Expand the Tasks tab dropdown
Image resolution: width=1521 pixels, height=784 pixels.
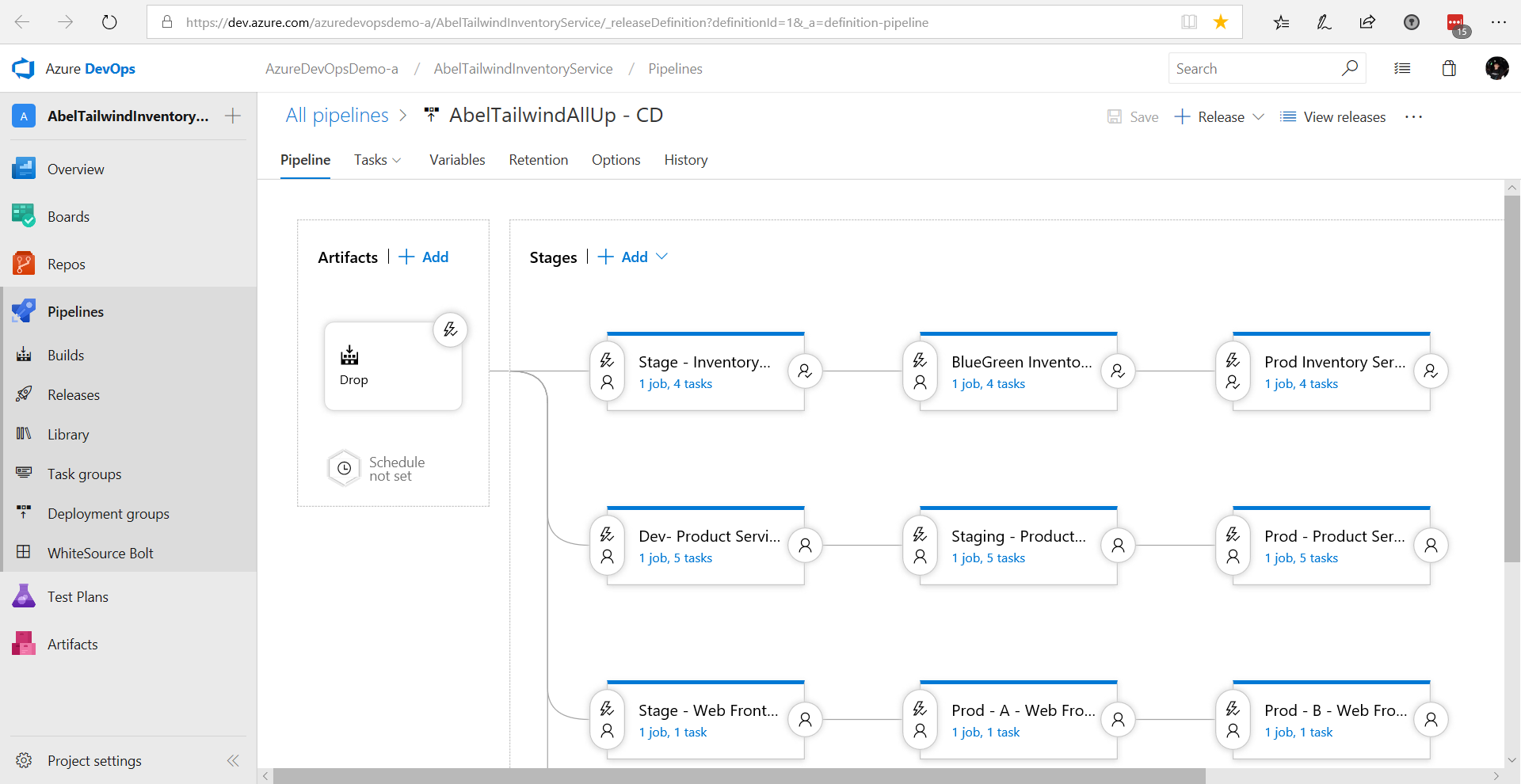397,161
